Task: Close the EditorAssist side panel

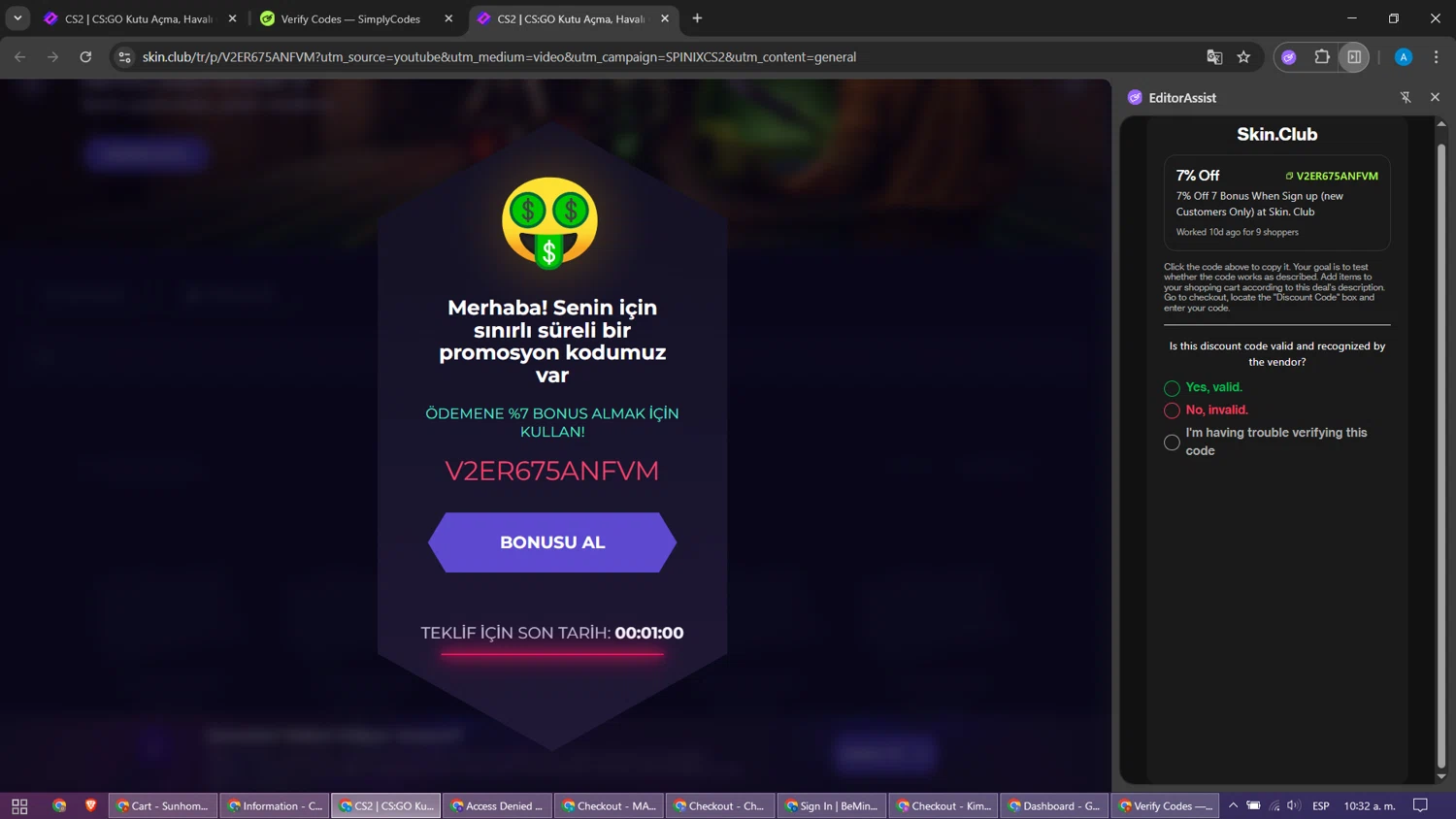Action: tap(1435, 97)
